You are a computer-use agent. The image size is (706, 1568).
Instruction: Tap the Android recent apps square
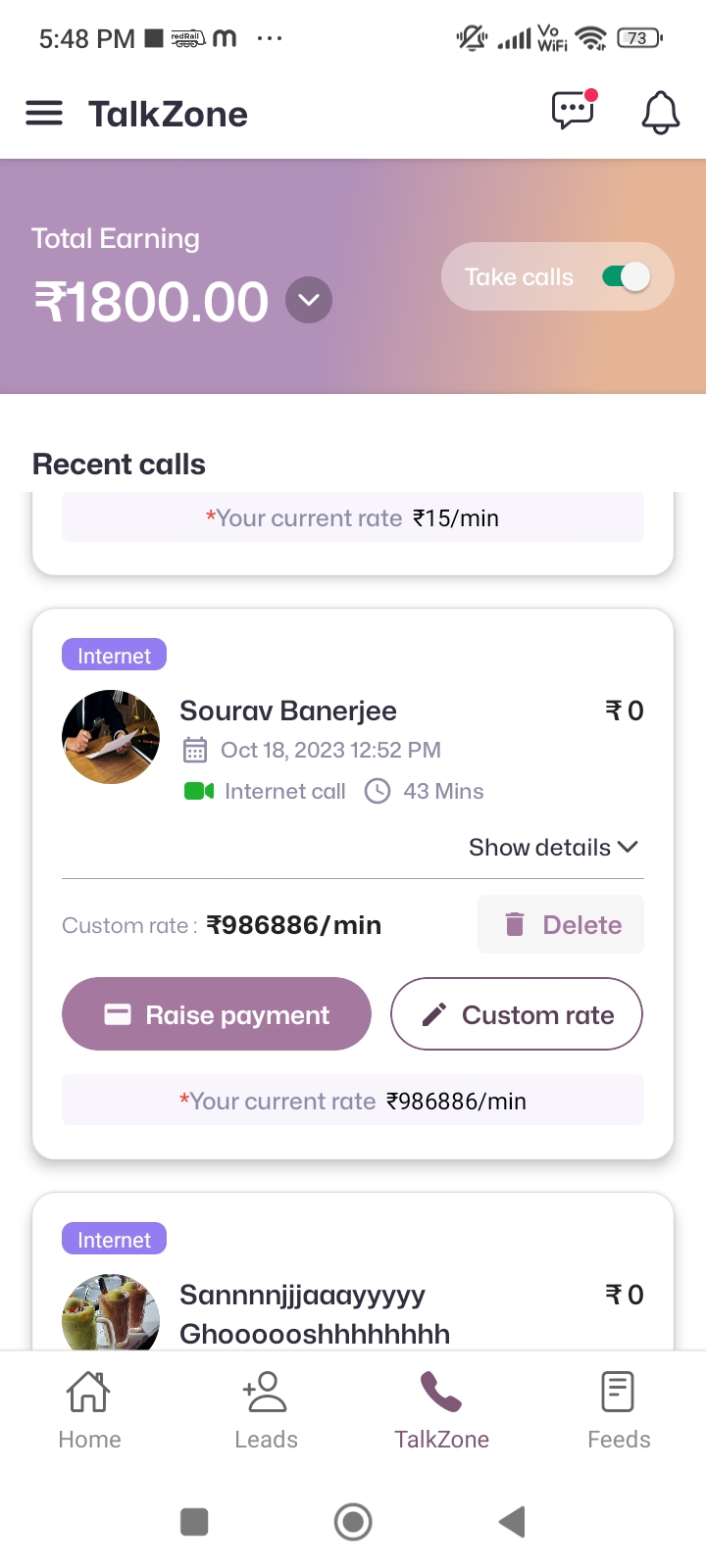click(194, 1522)
